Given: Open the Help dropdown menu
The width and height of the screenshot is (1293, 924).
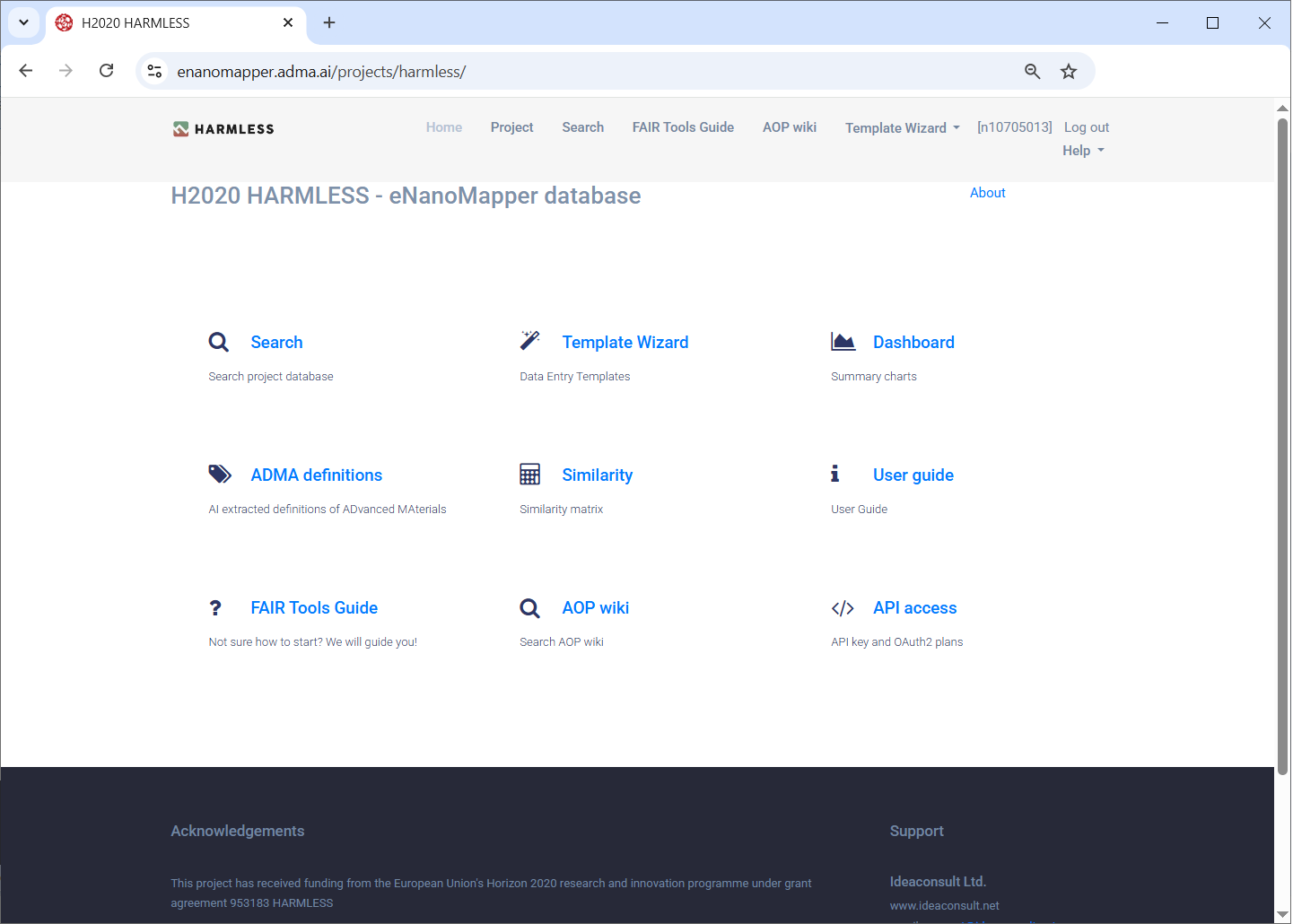Looking at the screenshot, I should click(x=1082, y=151).
